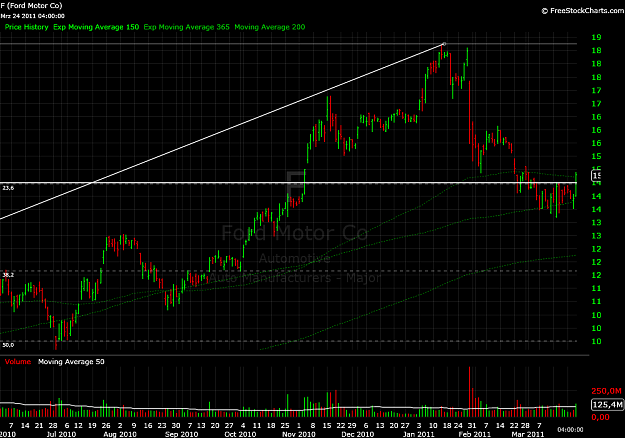Click the Feb 2011 time axis label

tap(474, 434)
